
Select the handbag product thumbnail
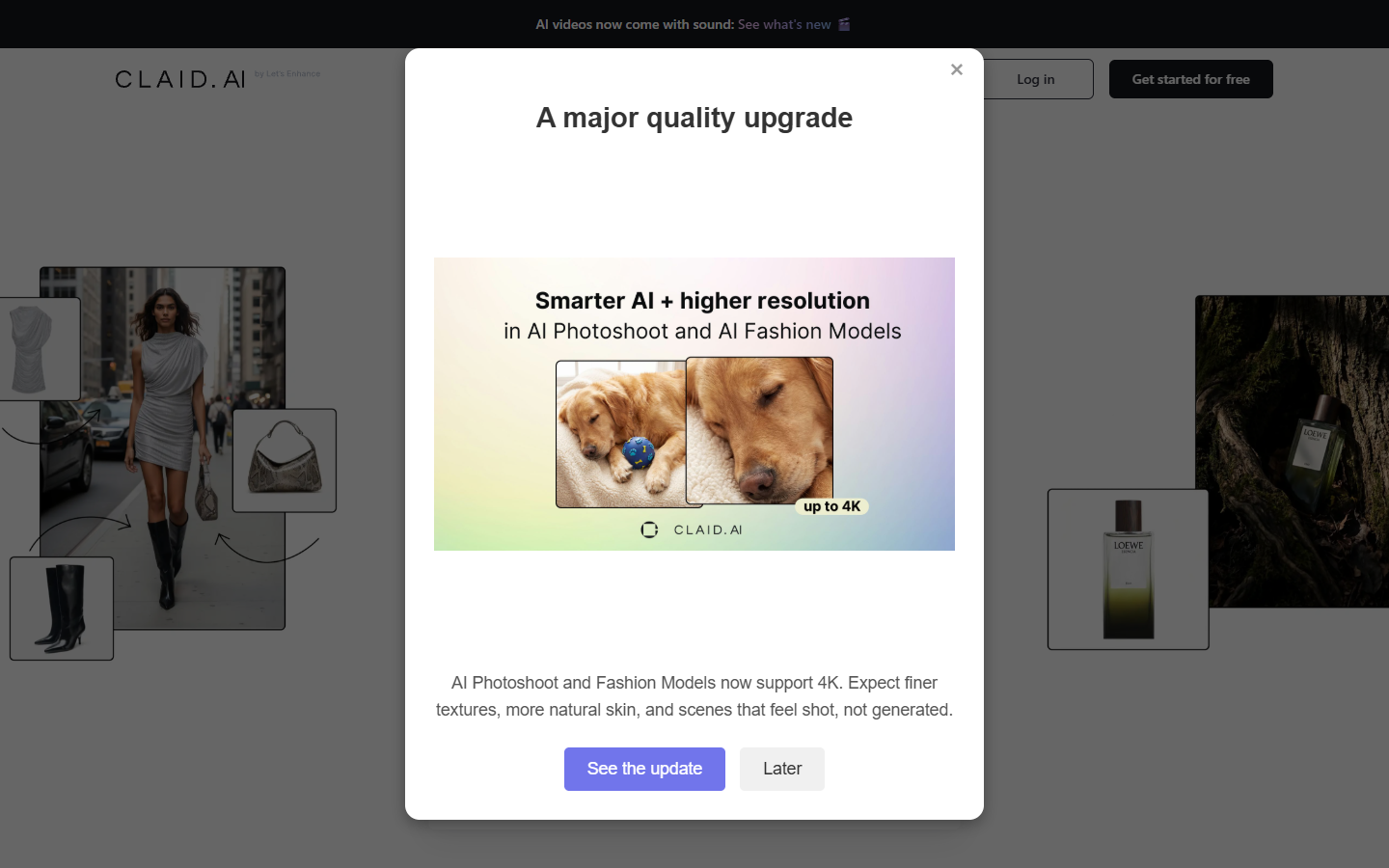coord(285,460)
